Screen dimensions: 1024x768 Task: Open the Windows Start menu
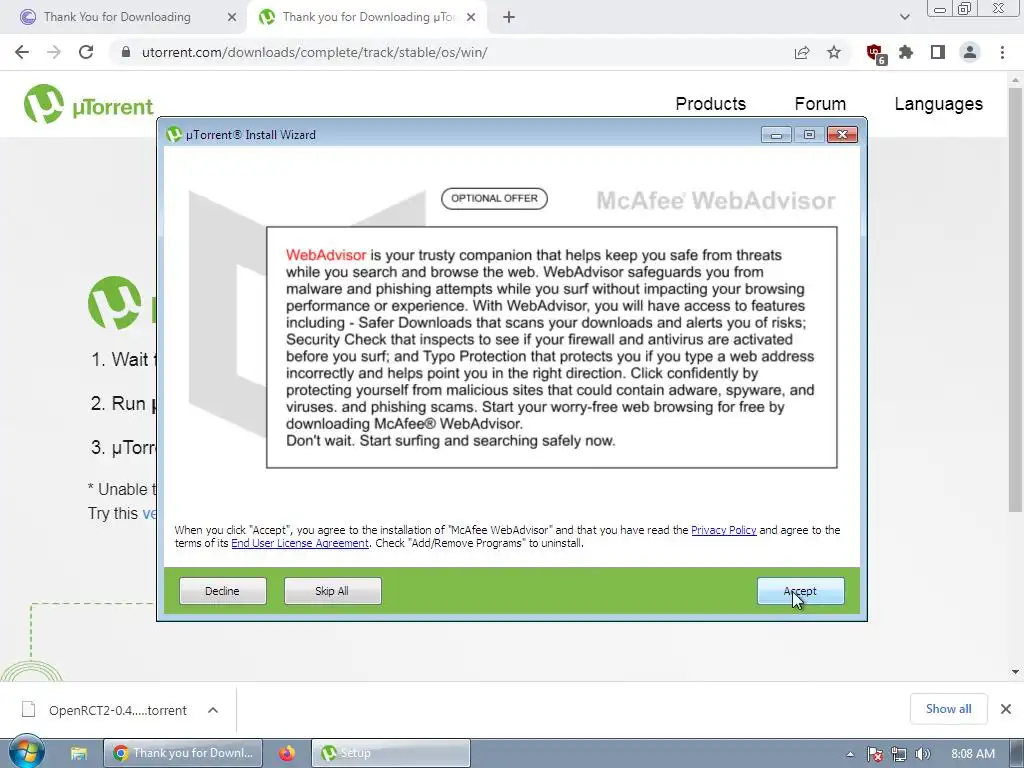tap(27, 753)
